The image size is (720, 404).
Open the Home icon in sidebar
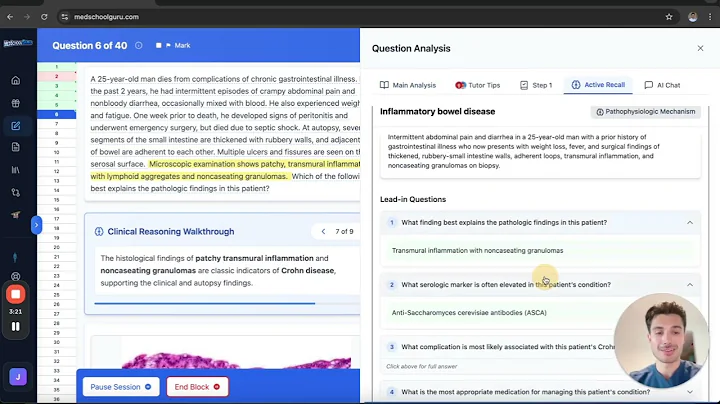[16, 81]
